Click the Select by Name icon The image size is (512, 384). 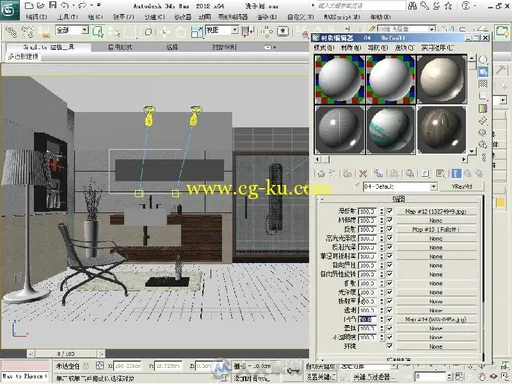tap(114, 32)
